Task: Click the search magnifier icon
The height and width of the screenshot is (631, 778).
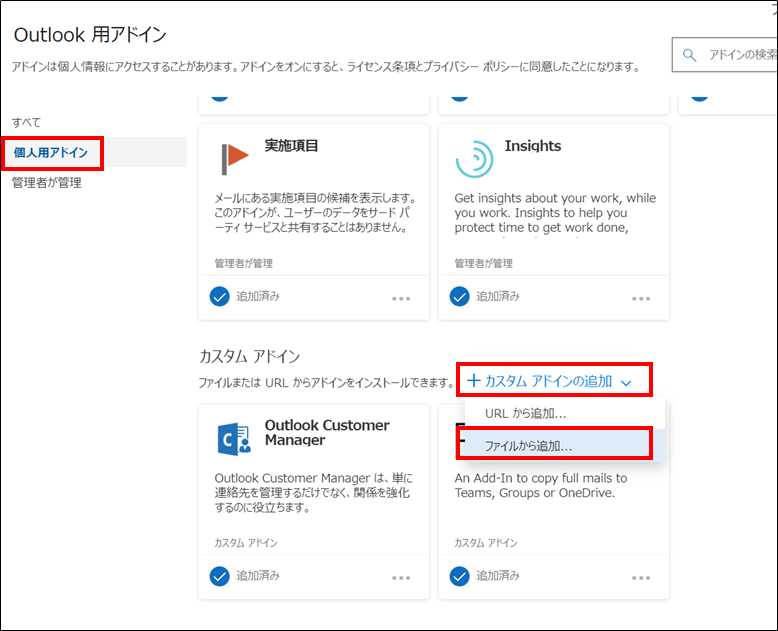Action: [x=689, y=55]
